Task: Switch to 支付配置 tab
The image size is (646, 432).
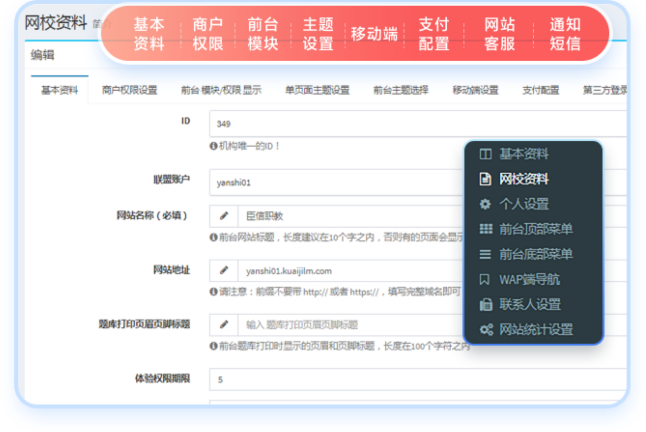Action: pyautogui.click(x=541, y=90)
